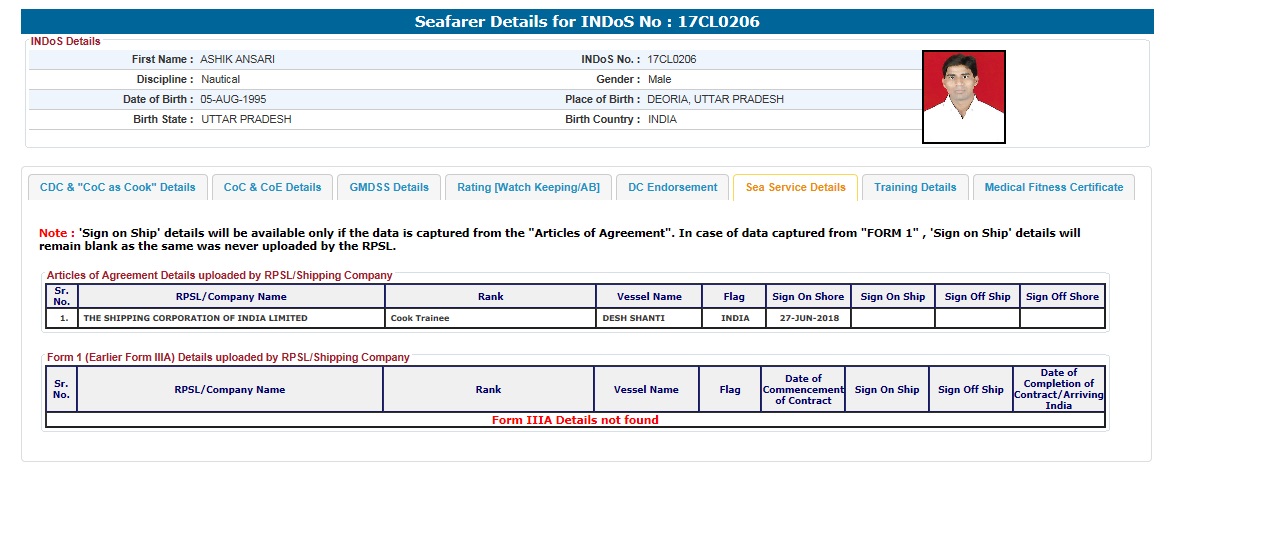Open the DC Endorsement tab
The image size is (1266, 550).
click(672, 187)
